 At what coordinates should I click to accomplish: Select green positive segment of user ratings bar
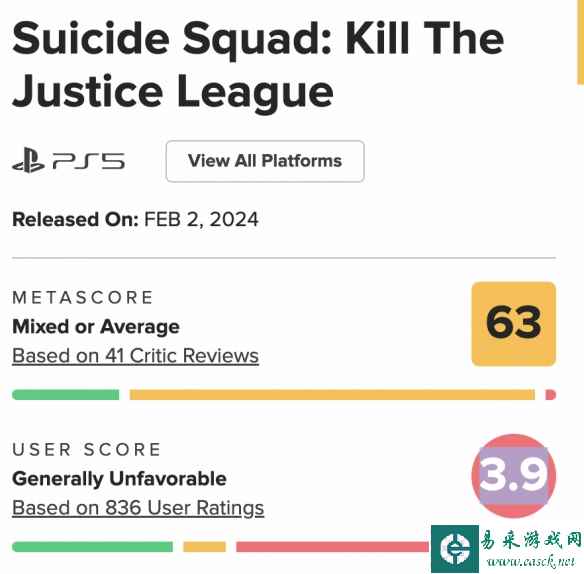pyautogui.click(x=92, y=547)
